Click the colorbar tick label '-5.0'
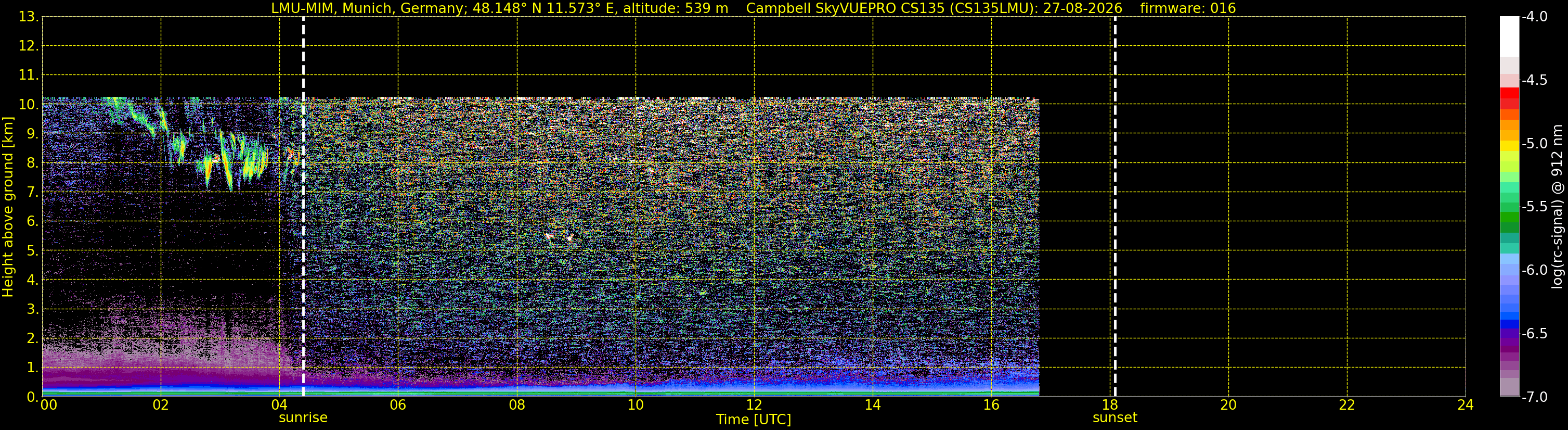 pyautogui.click(x=1534, y=144)
